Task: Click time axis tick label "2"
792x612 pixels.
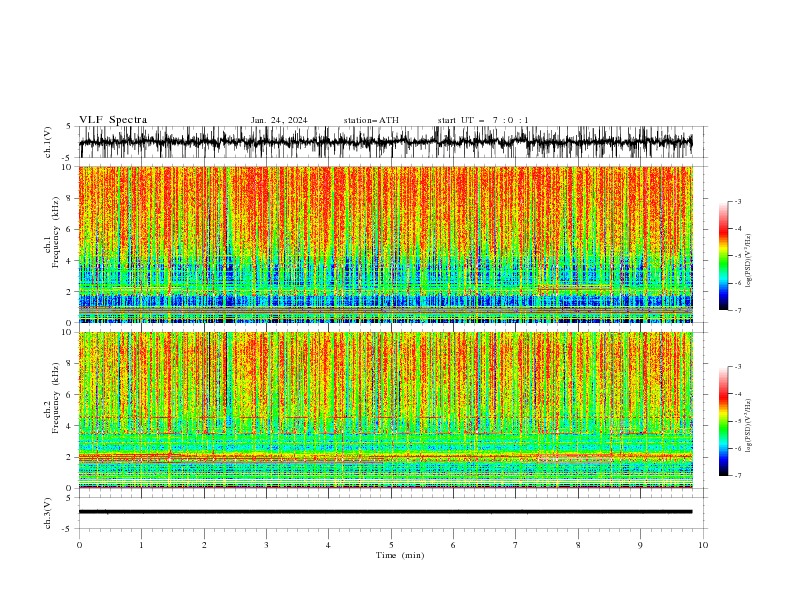Action: point(204,545)
